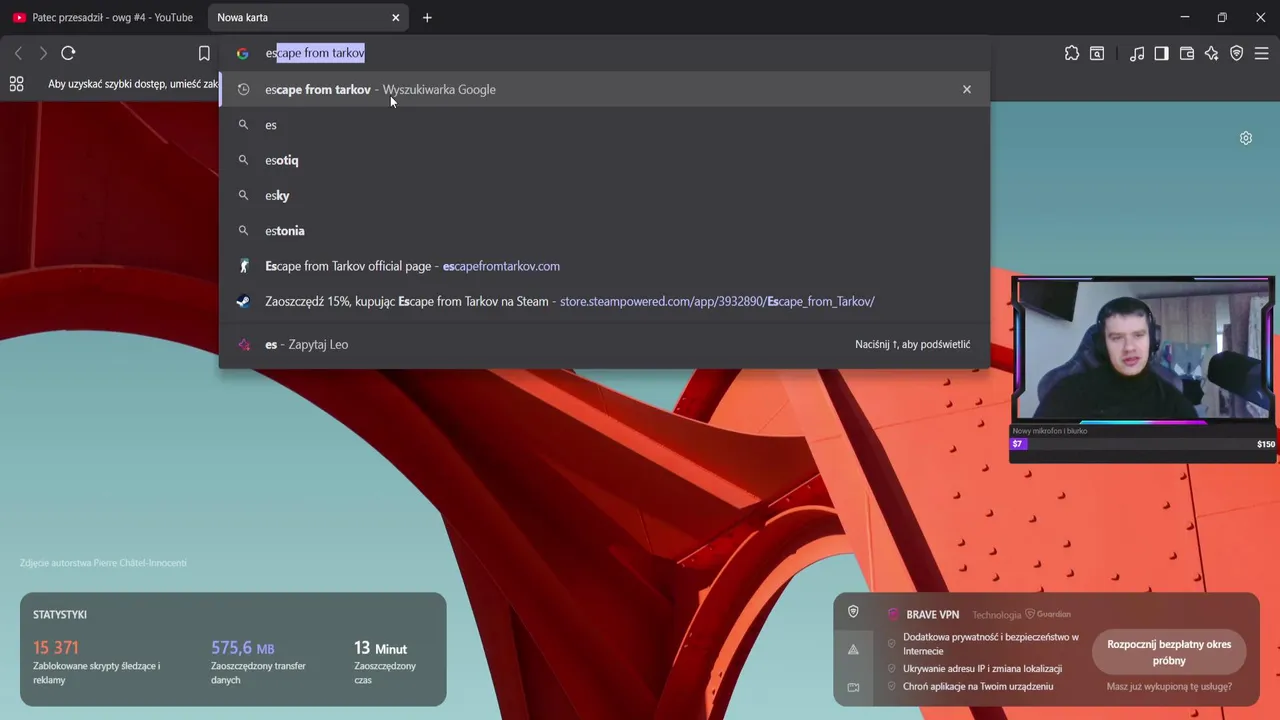
Task: Open the apps grid icon in bookmarks bar
Action: [x=16, y=84]
